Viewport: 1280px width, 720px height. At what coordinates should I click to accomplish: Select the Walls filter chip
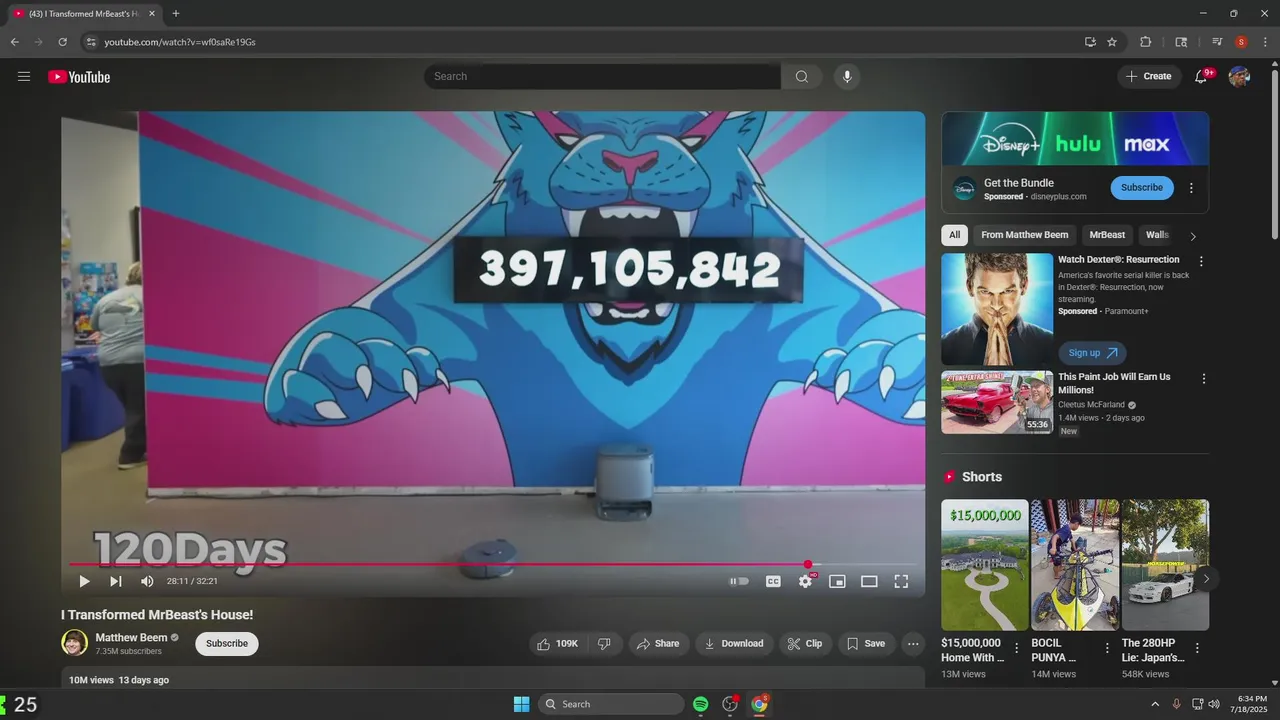1157,235
